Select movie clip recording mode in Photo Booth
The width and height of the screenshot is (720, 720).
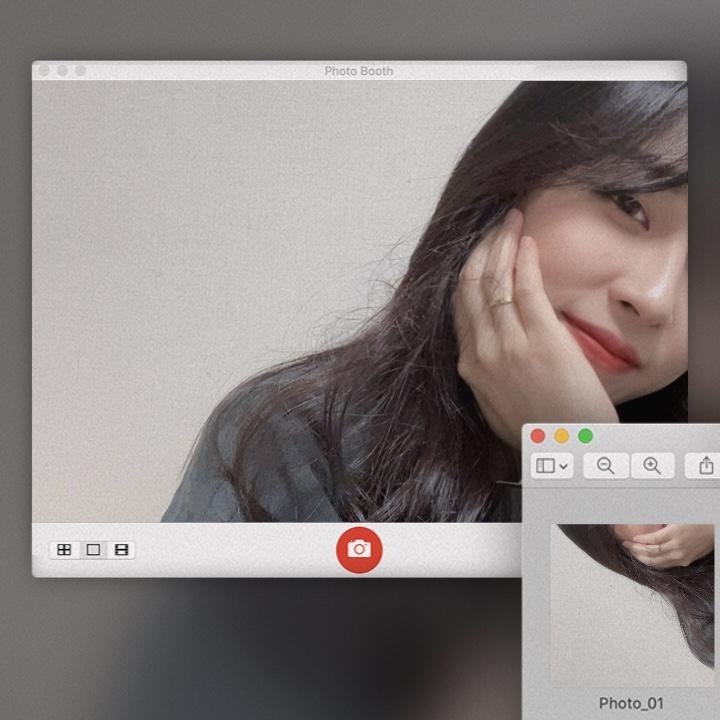[x=121, y=550]
